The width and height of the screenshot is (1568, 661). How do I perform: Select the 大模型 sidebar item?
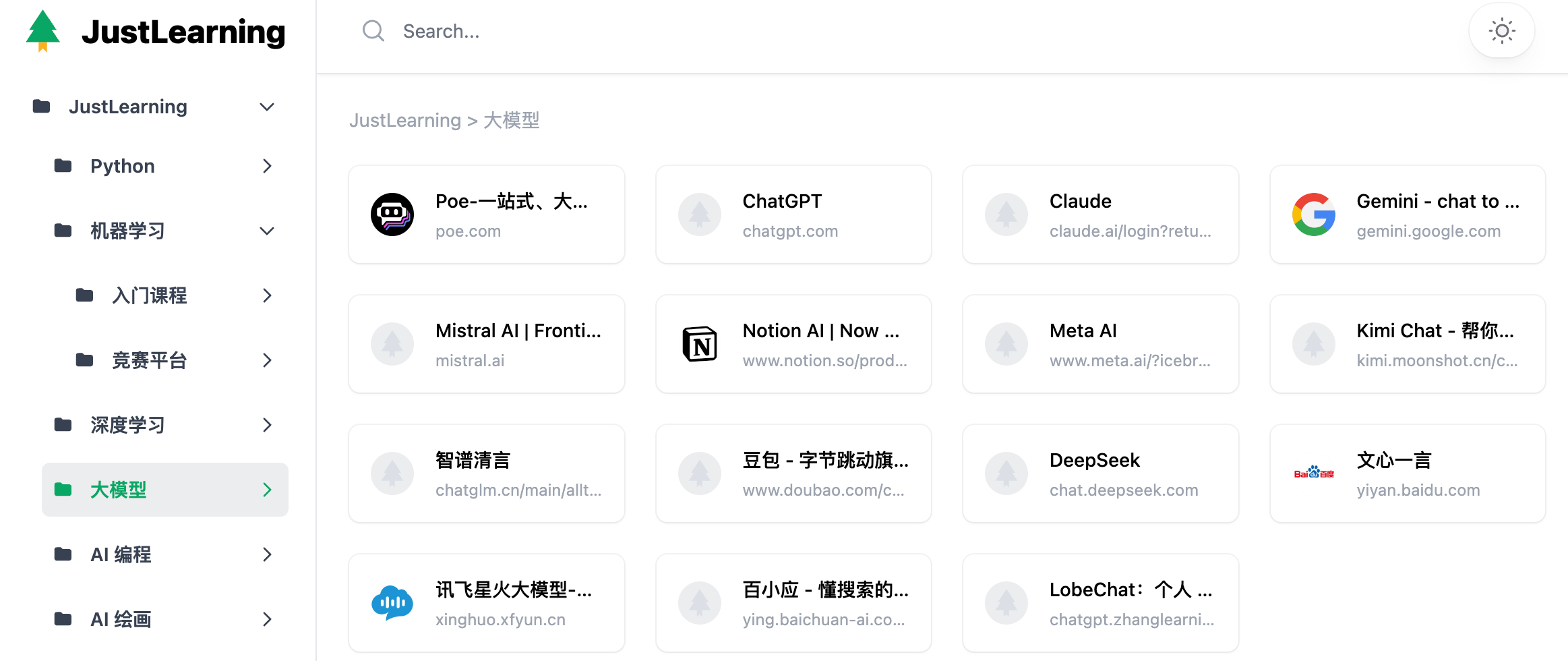pyautogui.click(x=119, y=490)
